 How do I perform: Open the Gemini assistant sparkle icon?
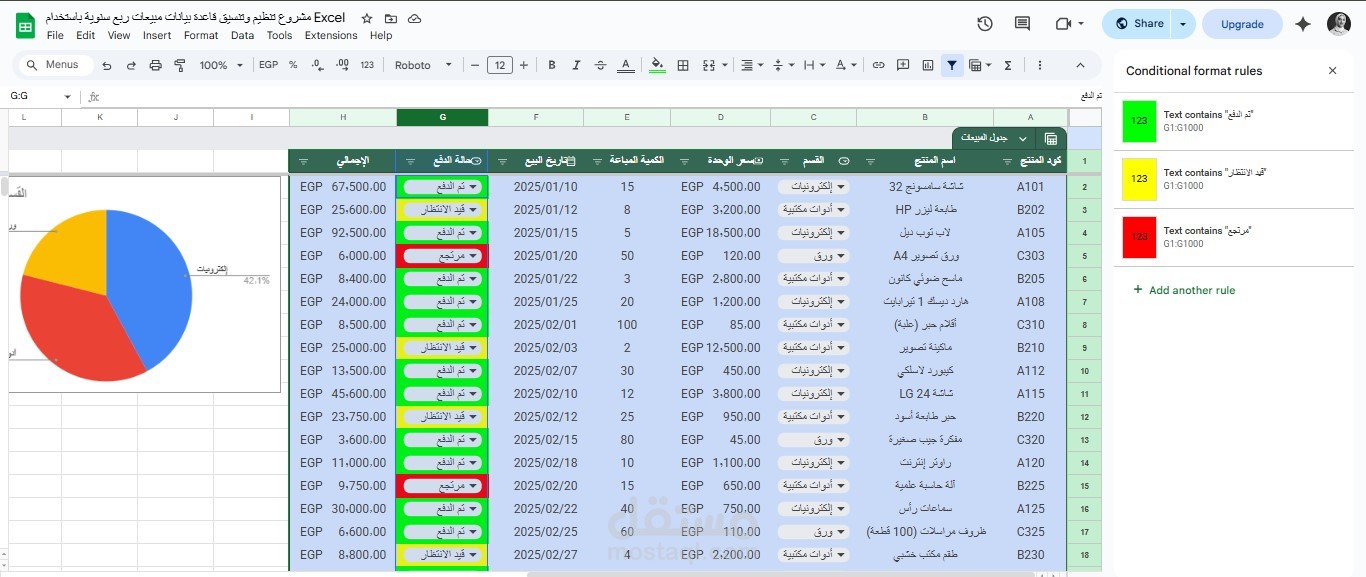(x=1302, y=24)
